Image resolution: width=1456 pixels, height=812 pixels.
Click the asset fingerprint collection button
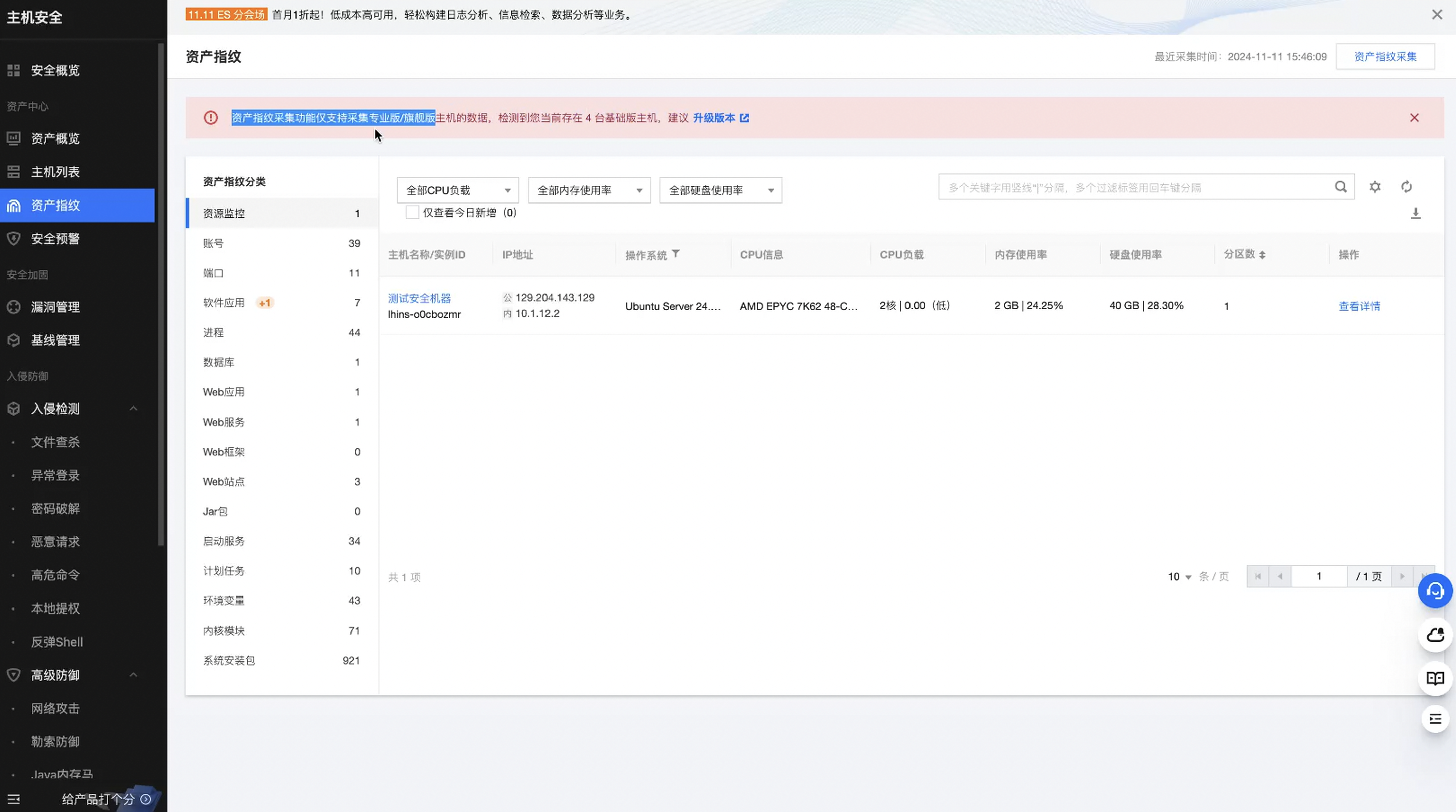[x=1385, y=57]
